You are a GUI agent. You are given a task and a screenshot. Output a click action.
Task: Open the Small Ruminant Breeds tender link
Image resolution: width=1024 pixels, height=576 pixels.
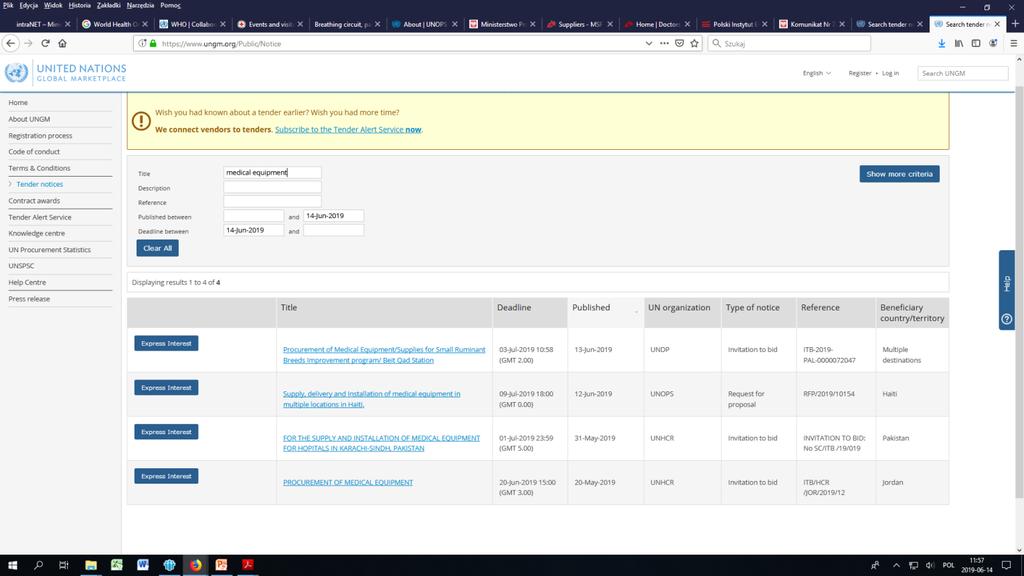click(x=384, y=355)
